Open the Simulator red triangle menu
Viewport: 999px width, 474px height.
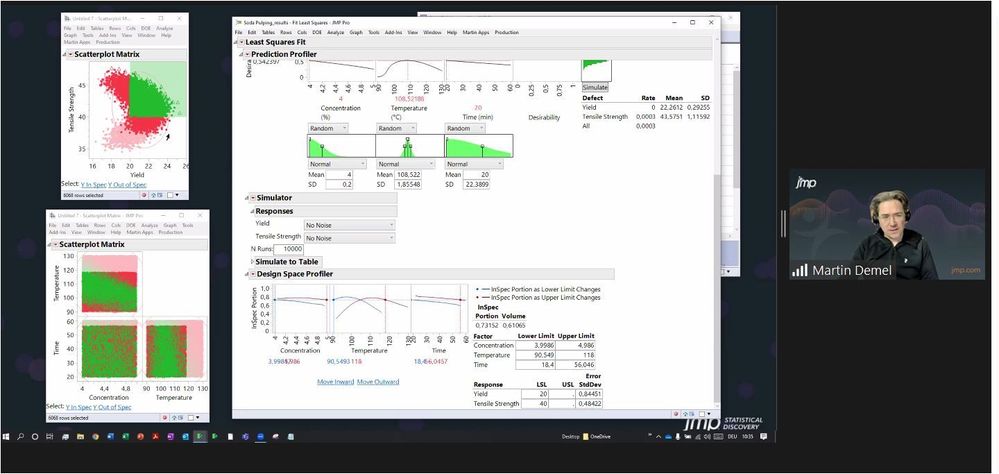click(x=252, y=198)
